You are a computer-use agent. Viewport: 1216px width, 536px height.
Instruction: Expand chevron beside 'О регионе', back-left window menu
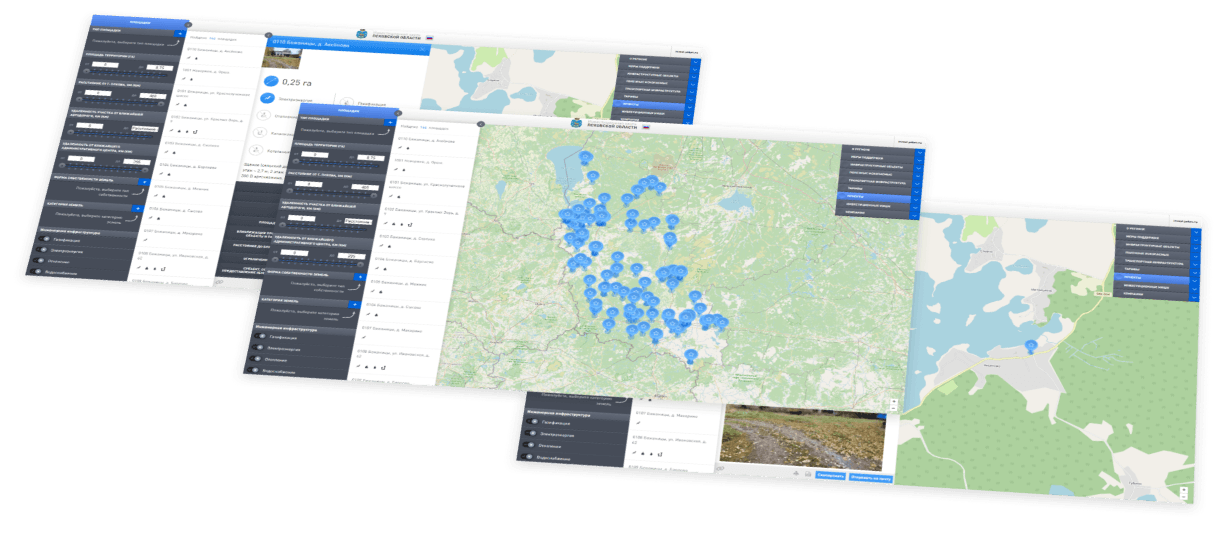(x=696, y=62)
